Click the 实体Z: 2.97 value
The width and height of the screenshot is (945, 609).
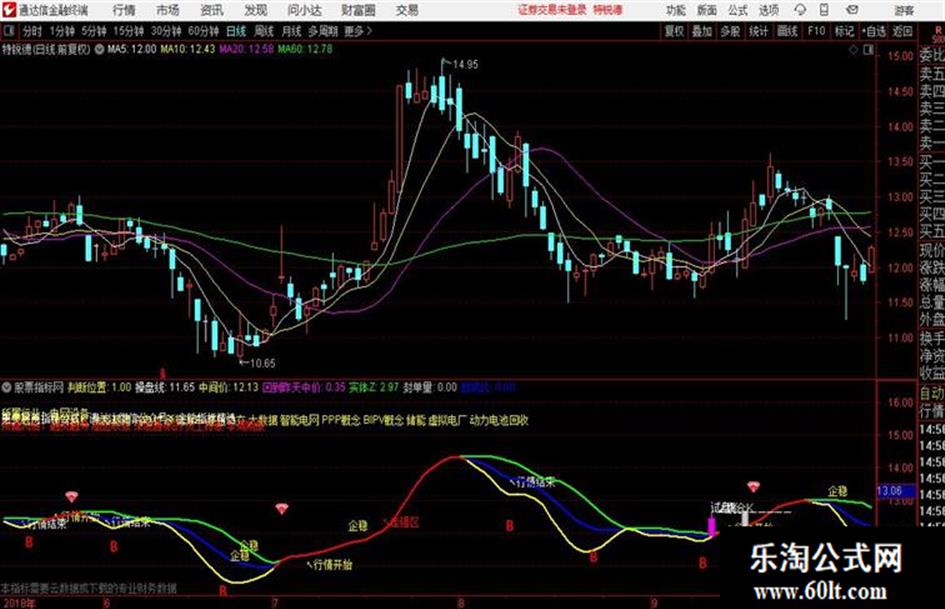tap(374, 387)
